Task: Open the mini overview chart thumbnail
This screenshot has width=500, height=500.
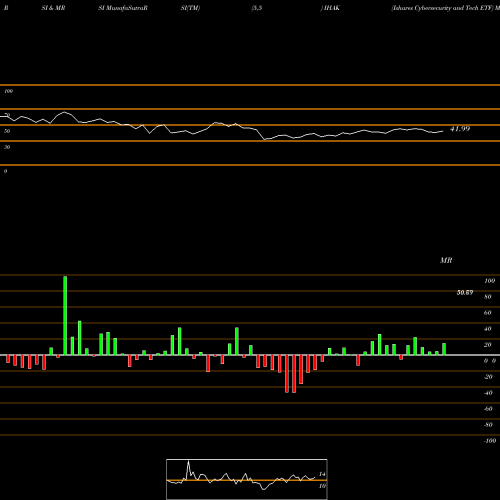Action: (x=247, y=479)
